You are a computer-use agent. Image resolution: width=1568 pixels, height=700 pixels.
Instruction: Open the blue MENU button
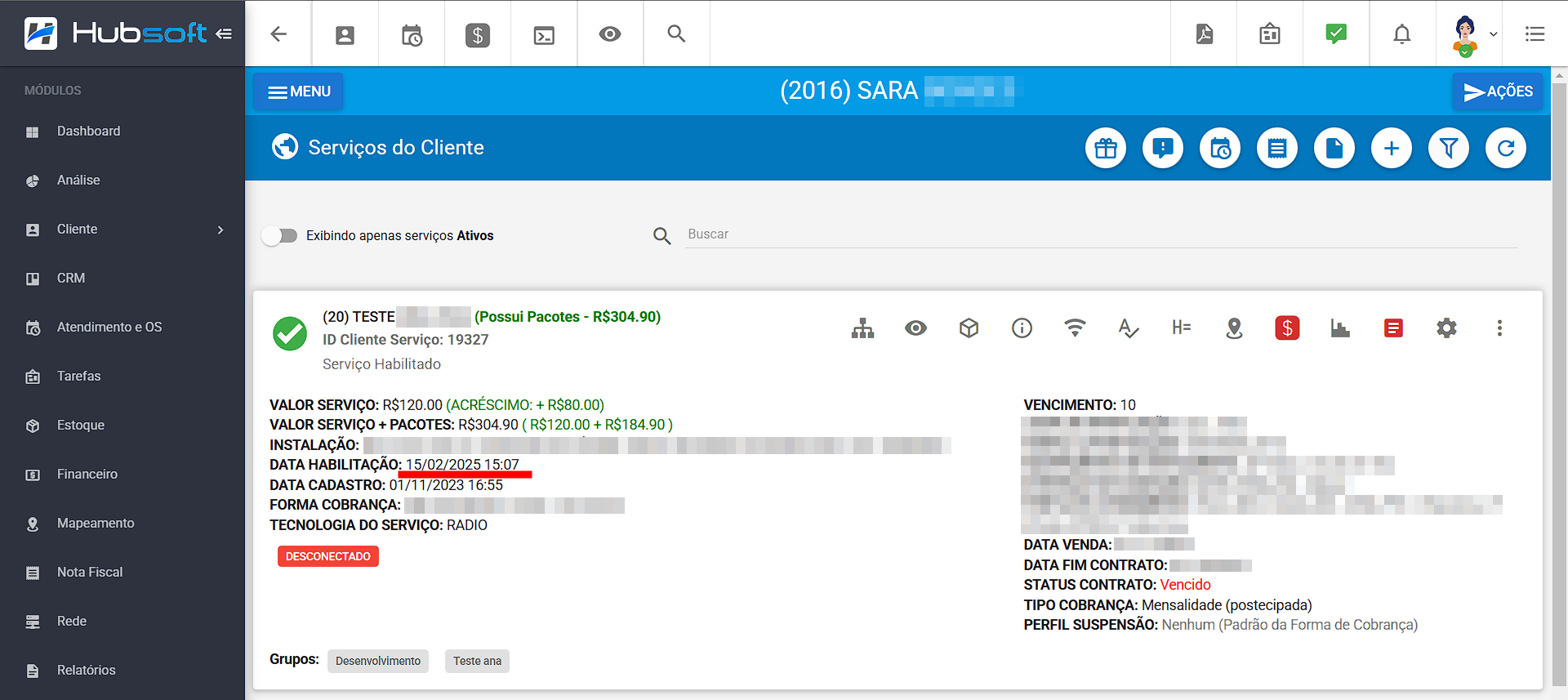298,91
